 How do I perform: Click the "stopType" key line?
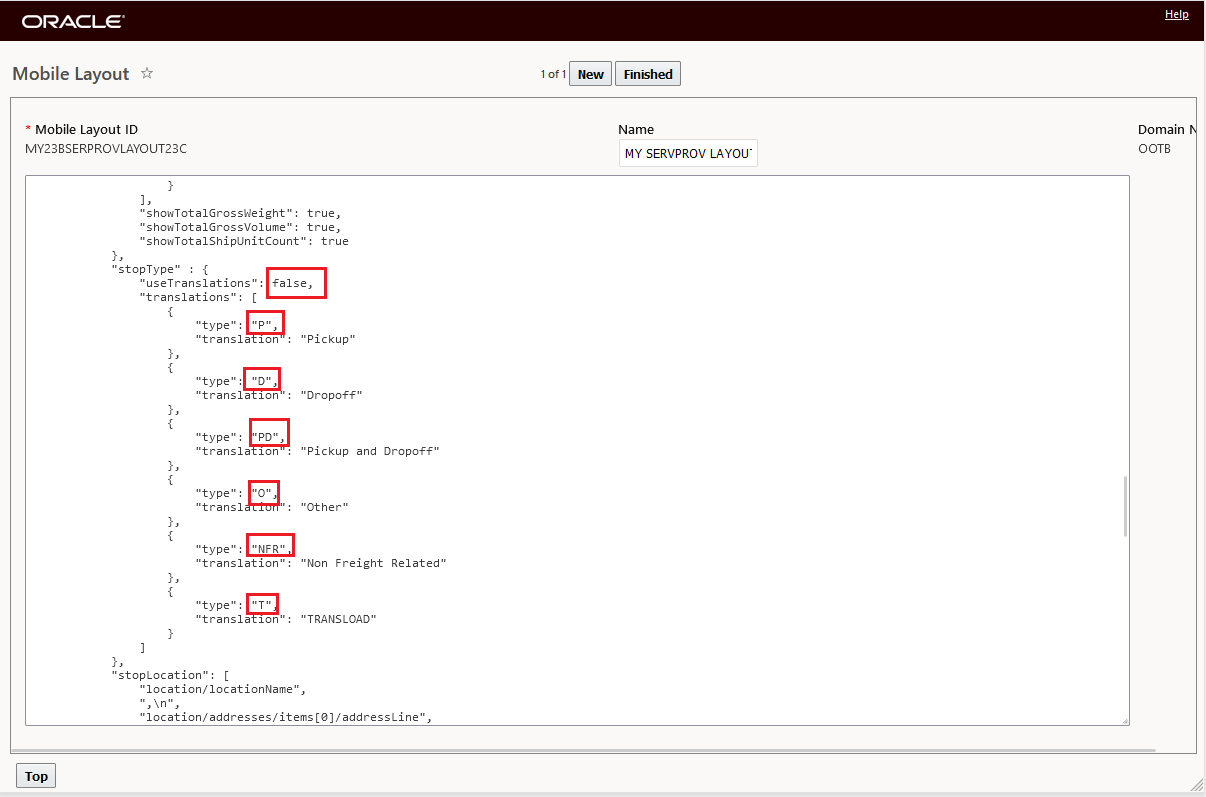(159, 269)
